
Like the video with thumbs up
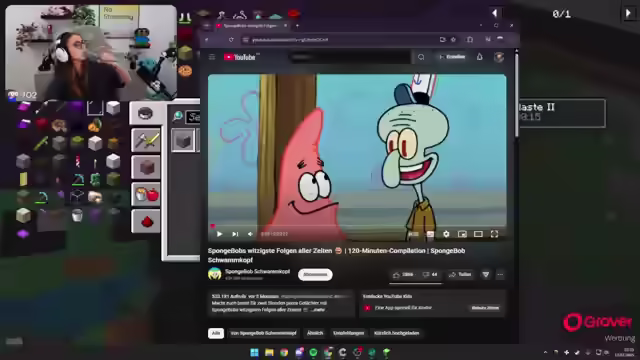[403, 275]
